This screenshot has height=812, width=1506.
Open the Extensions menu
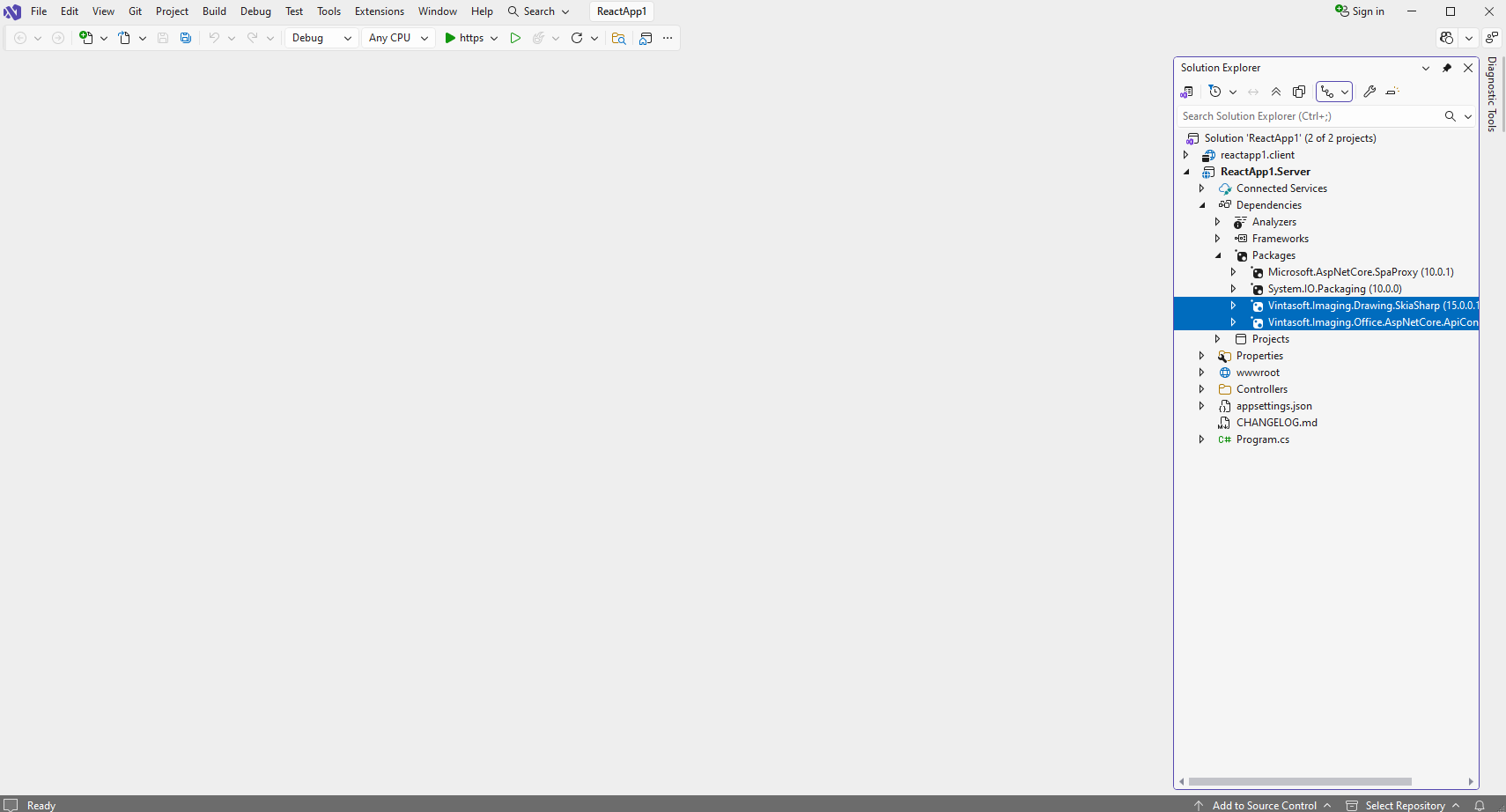pos(379,11)
